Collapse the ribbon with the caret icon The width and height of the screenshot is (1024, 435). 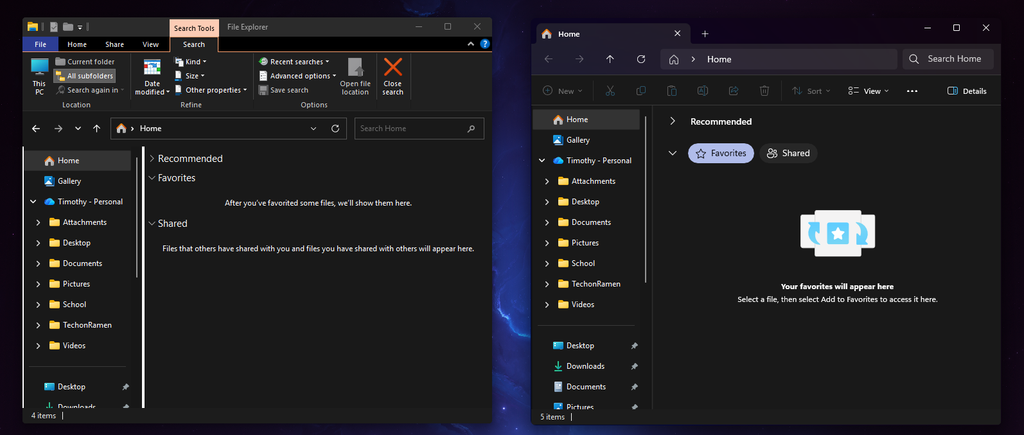(x=470, y=44)
